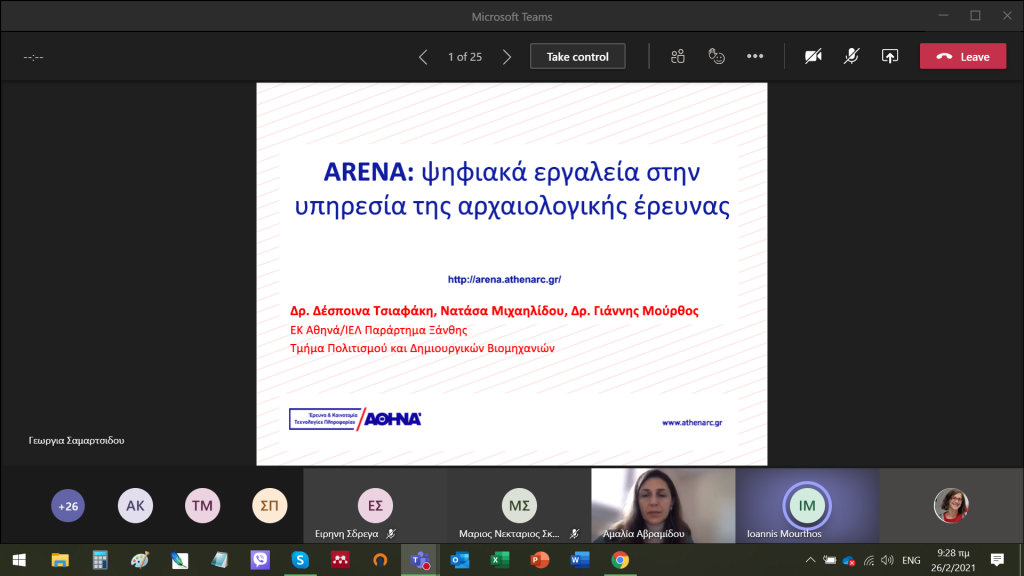Open the share content tray
1024x576 pixels.
click(x=889, y=57)
